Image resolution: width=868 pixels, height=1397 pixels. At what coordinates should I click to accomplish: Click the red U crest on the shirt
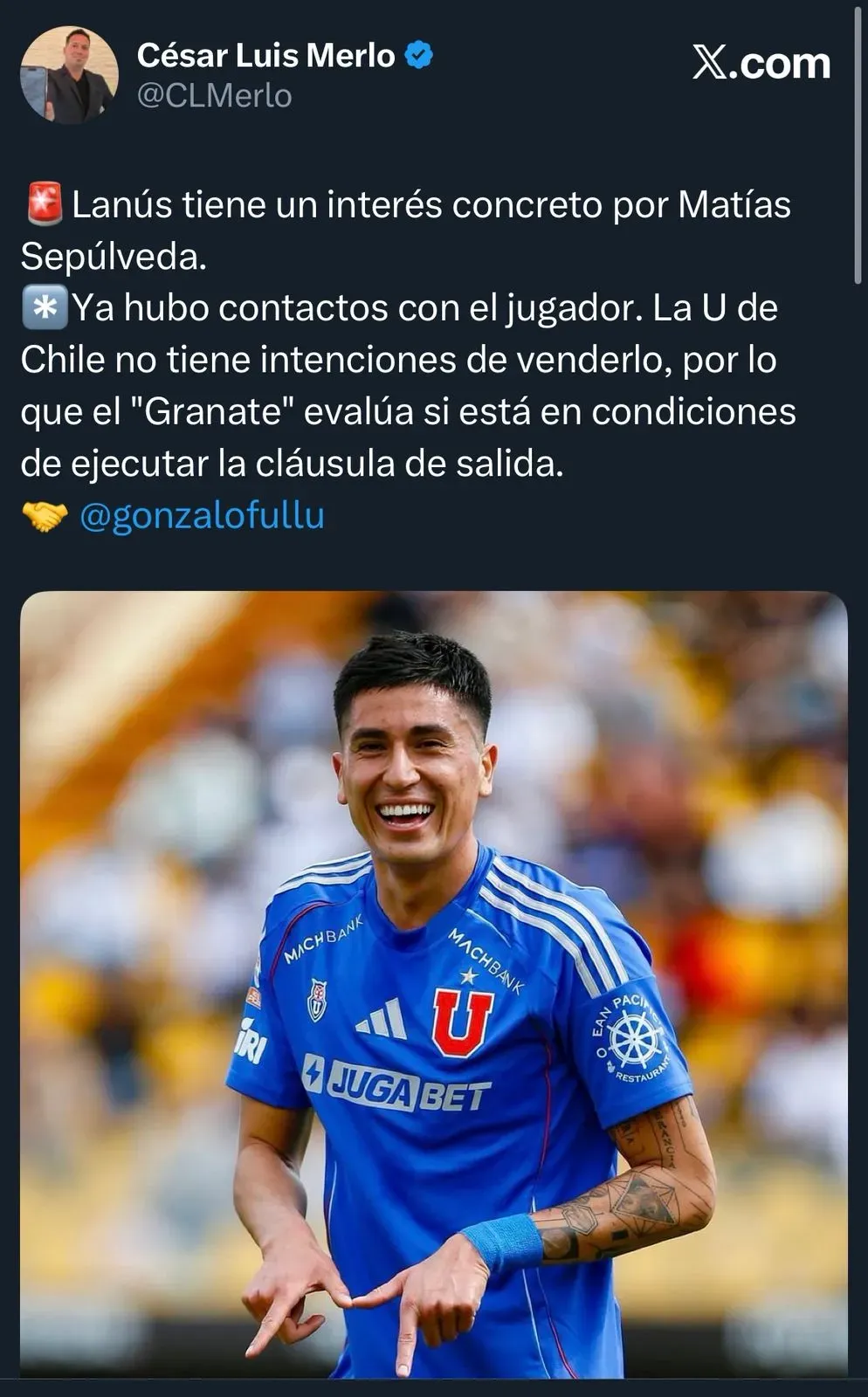462,1022
